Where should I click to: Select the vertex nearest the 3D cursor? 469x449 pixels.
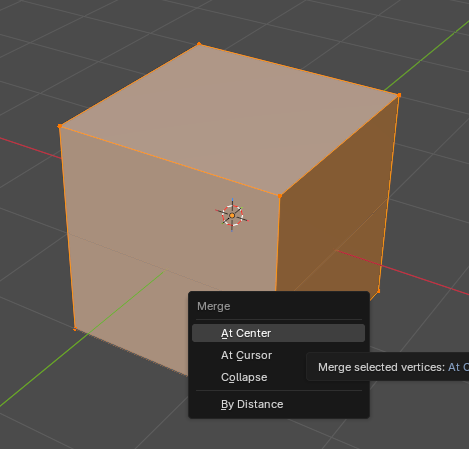click(280, 196)
